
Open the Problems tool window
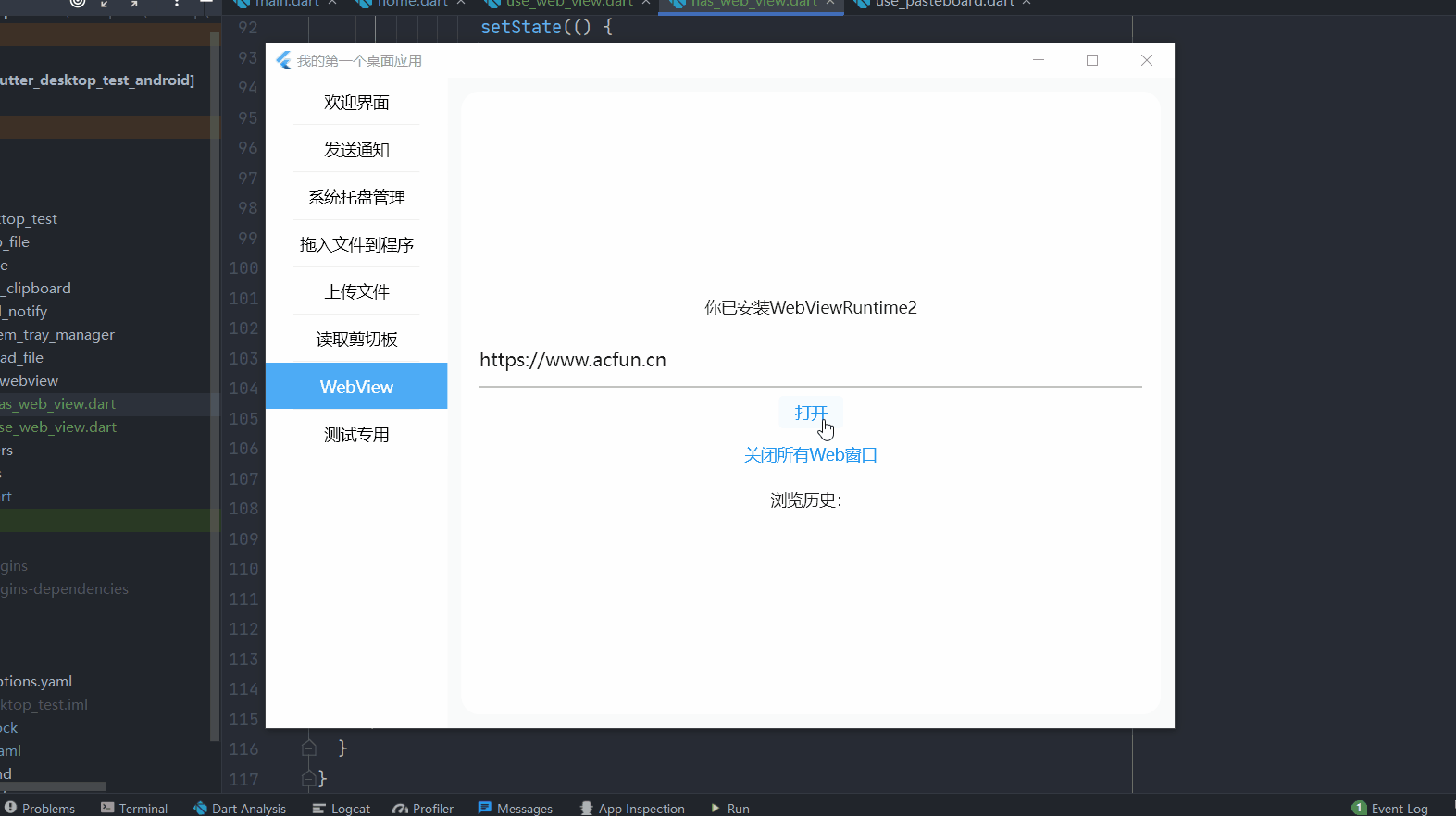tap(40, 808)
